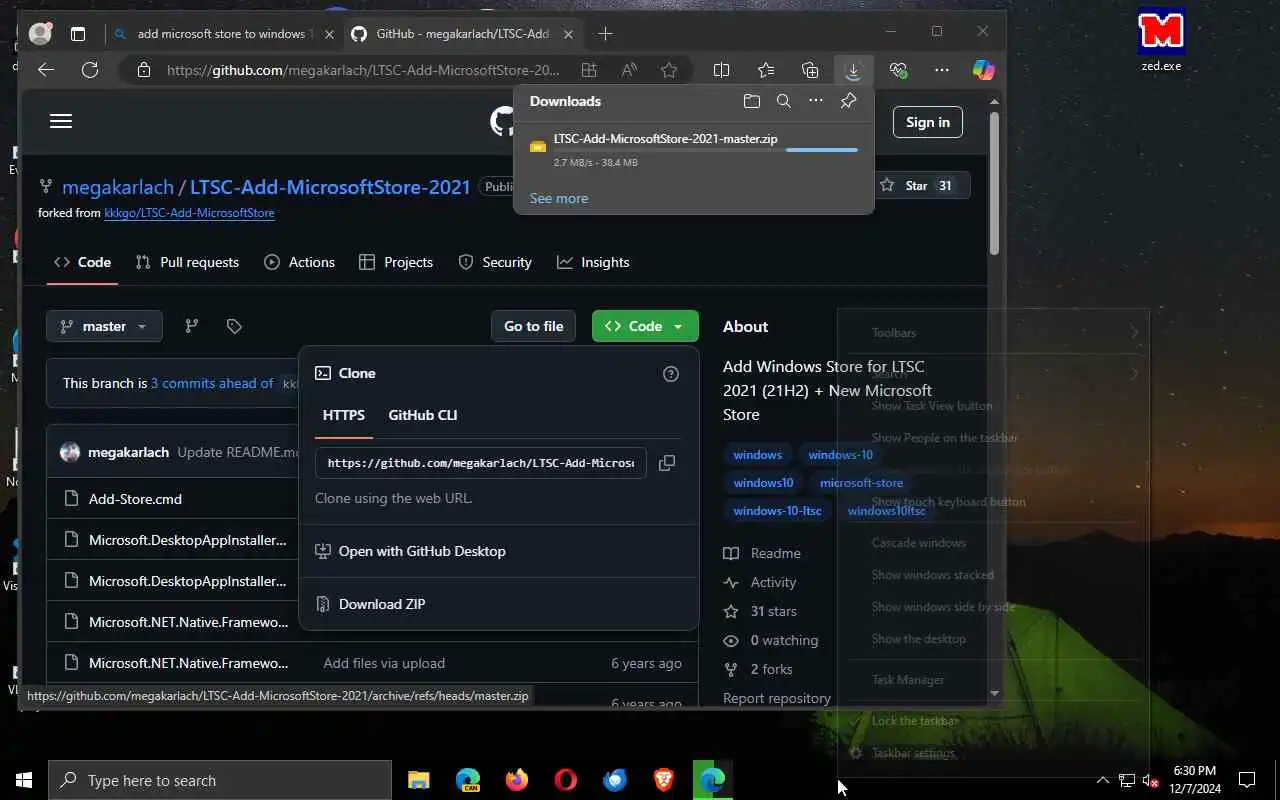Screen dimensions: 1280x800
Task: Open the Edge profile avatar menu
Action: pyautogui.click(x=40, y=33)
